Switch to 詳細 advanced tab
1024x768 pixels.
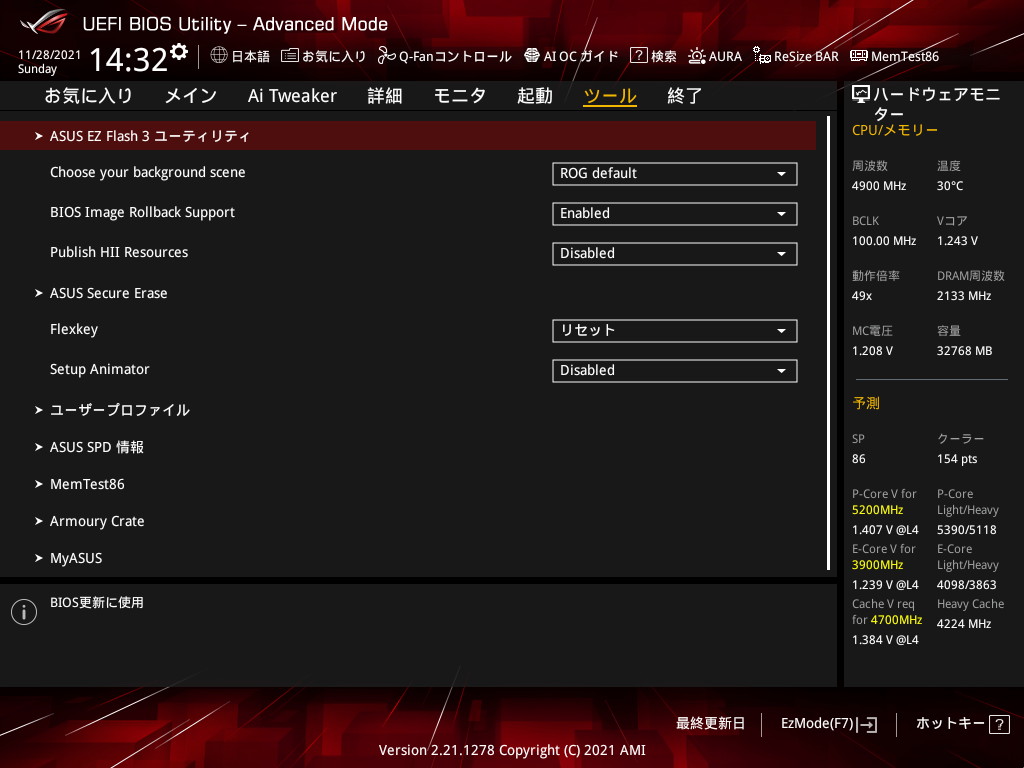point(385,96)
